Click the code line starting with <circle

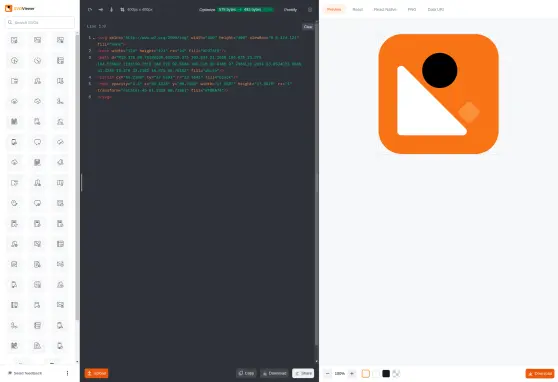pos(167,77)
